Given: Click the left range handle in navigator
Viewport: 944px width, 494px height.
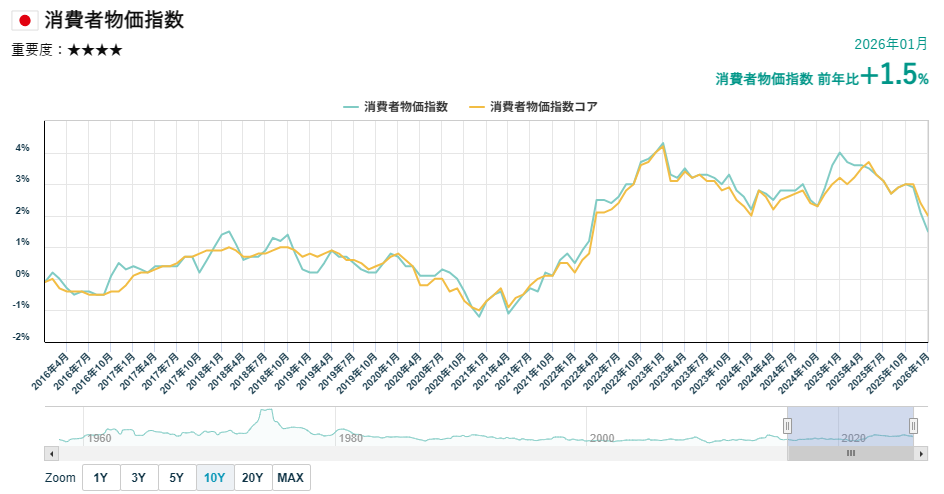Looking at the screenshot, I should 787,426.
